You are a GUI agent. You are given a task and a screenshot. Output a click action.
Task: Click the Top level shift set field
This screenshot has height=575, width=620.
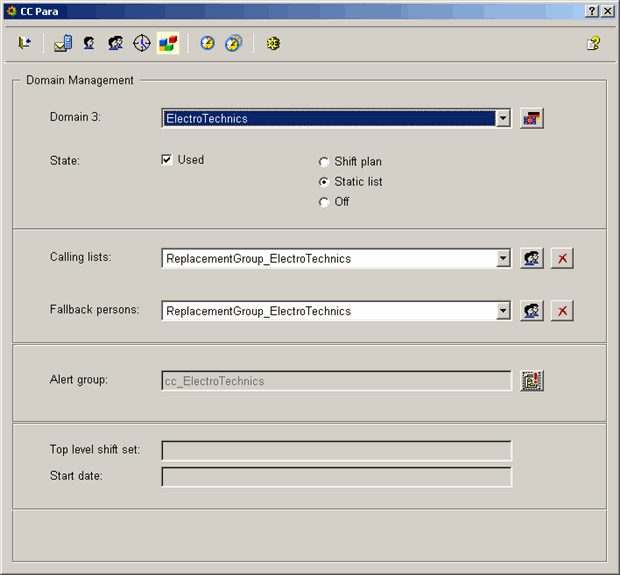pyautogui.click(x=336, y=450)
